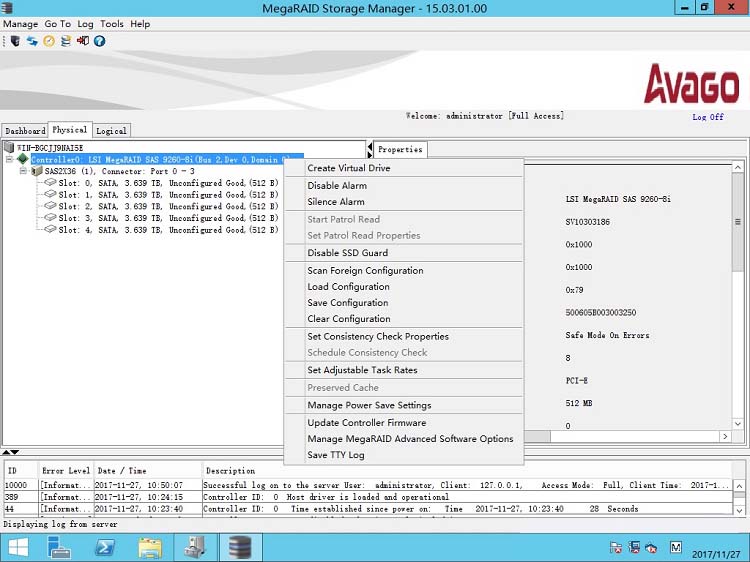
Task: Click the log list scroll down arrow
Action: pyautogui.click(x=739, y=510)
